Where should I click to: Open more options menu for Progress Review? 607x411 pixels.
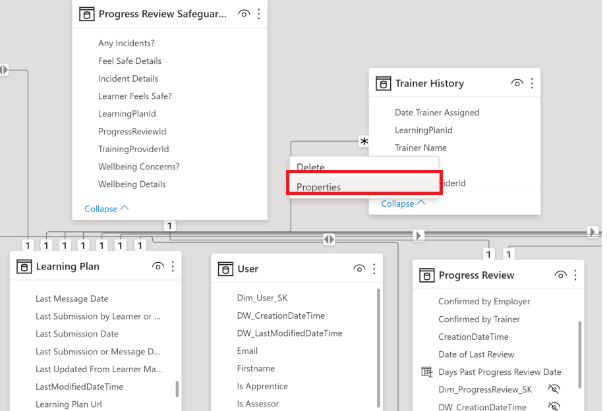[576, 275]
